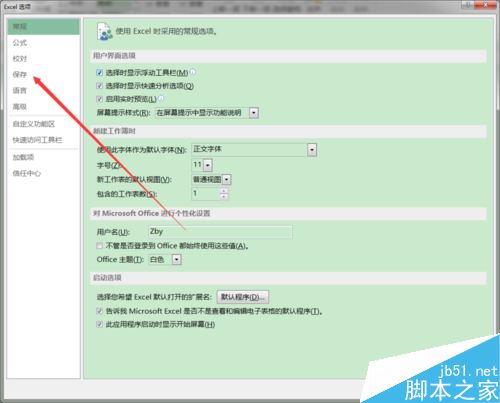Open the 语言 options category
Viewport: 500px width, 403px height.
click(x=20, y=90)
